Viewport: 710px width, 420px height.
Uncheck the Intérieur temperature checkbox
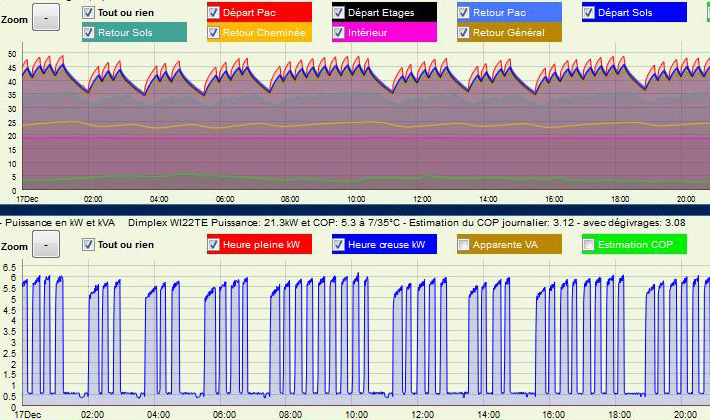click(x=339, y=33)
